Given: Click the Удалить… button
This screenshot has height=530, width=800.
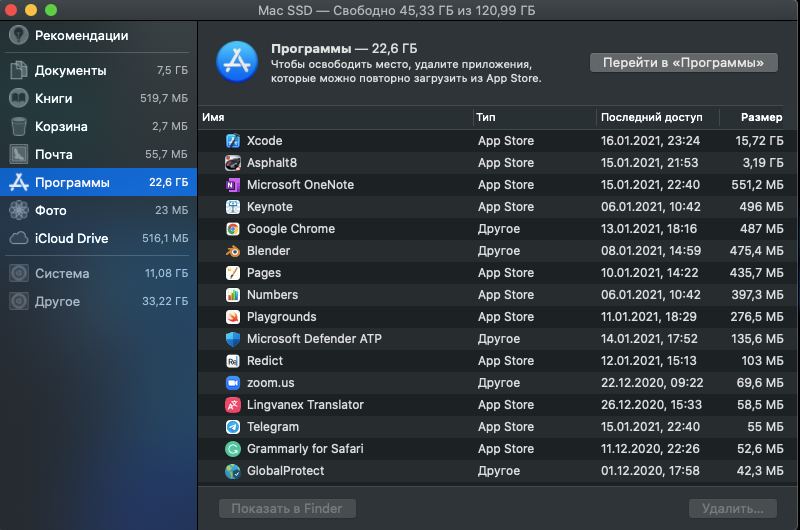Looking at the screenshot, I should (733, 509).
